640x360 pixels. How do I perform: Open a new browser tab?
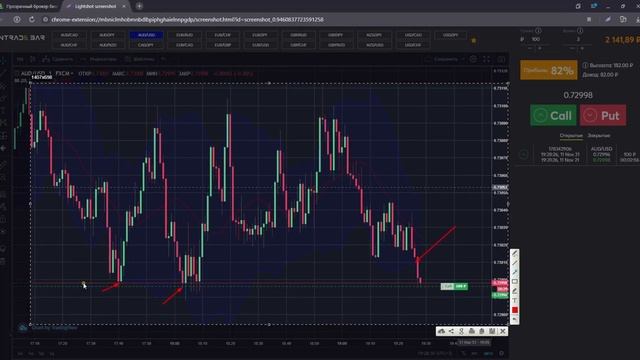click(139, 6)
